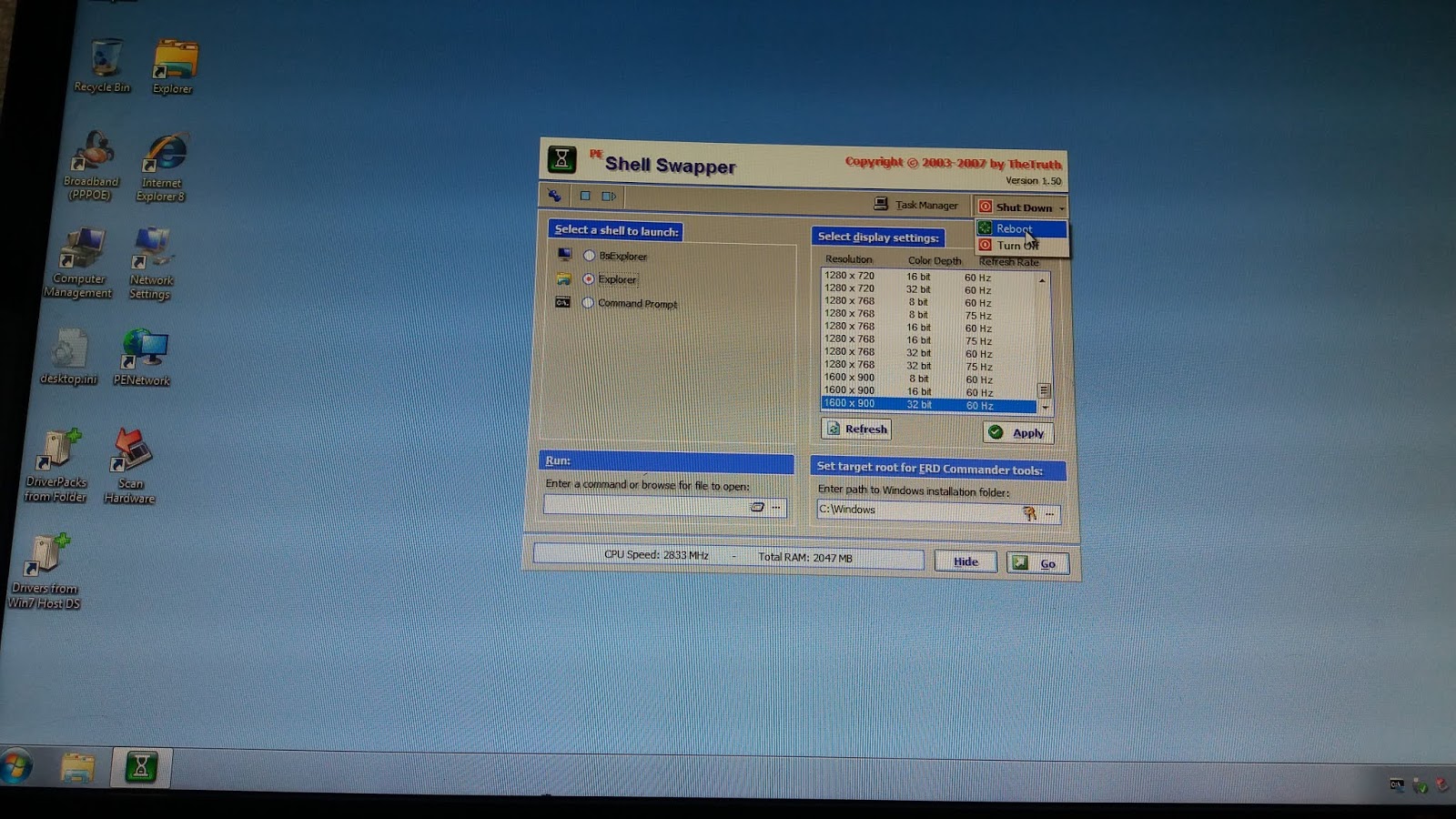Image resolution: width=1456 pixels, height=819 pixels.
Task: Launch Broadband (PPPOE) desktop shortcut
Action: pos(90,166)
